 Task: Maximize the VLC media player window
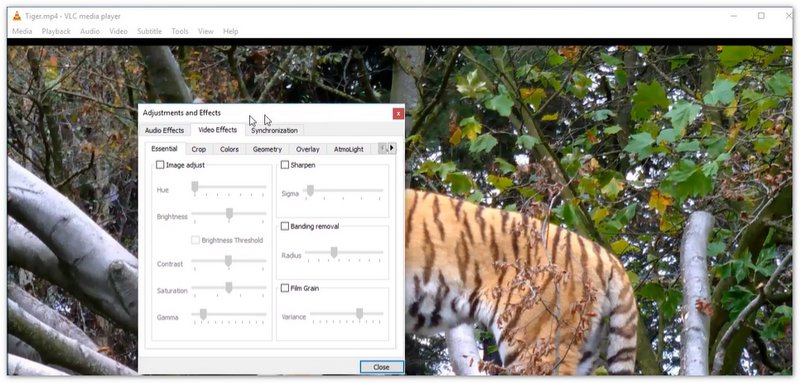761,16
